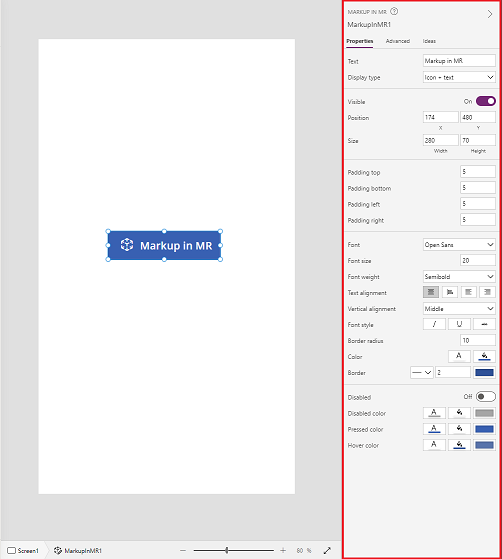This screenshot has height=559, width=502.
Task: Click the mixed reality icon on the canvas button
Action: (127, 245)
